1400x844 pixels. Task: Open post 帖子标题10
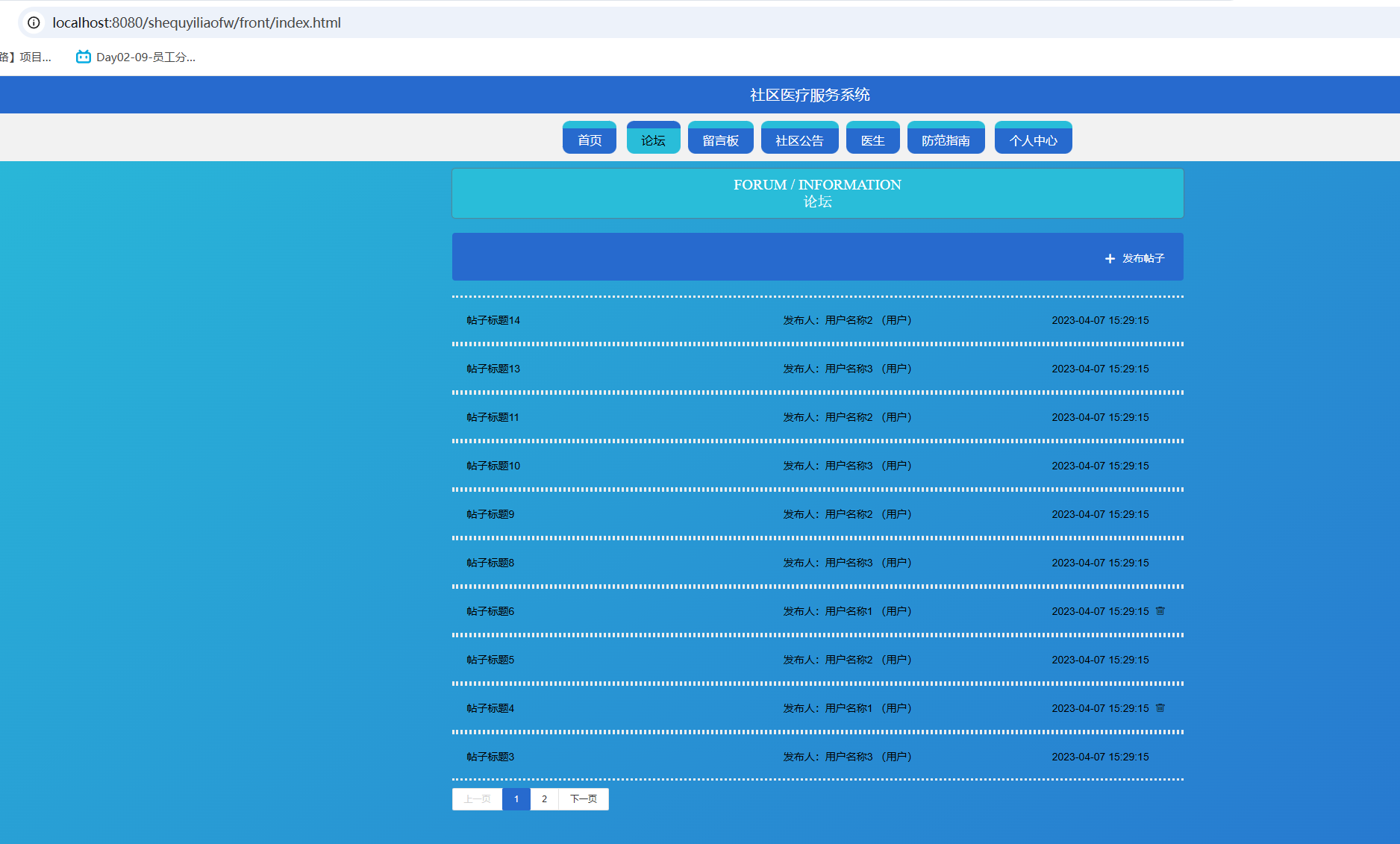[x=493, y=466]
